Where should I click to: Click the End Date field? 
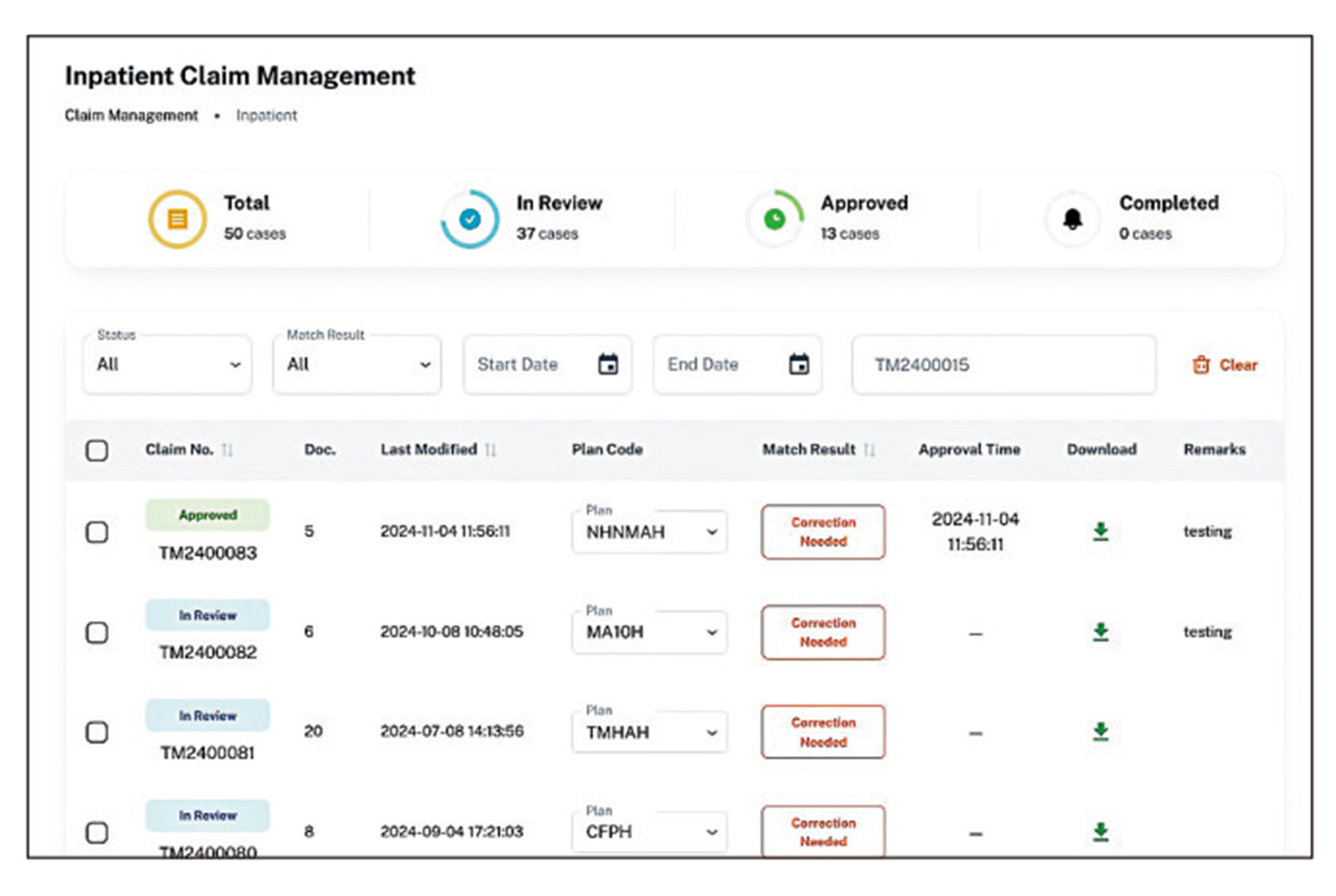pos(737,363)
